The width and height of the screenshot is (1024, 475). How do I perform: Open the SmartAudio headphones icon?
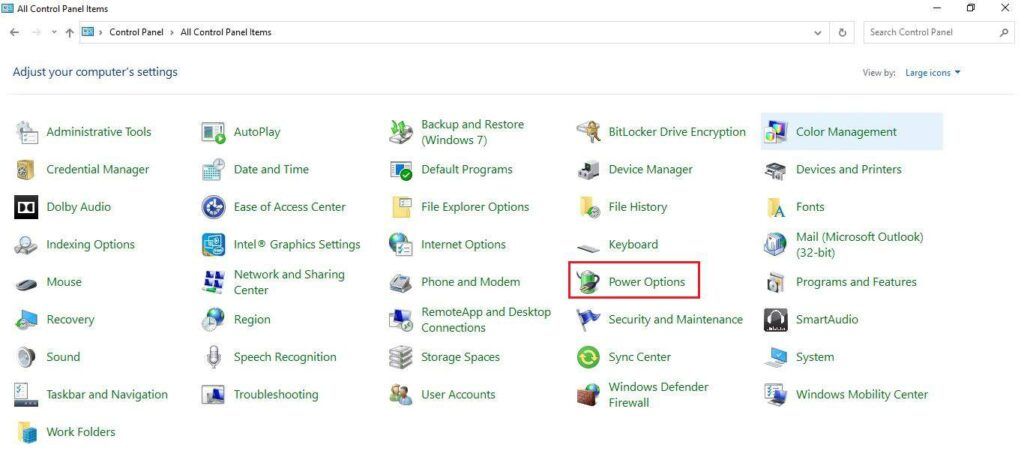[775, 320]
